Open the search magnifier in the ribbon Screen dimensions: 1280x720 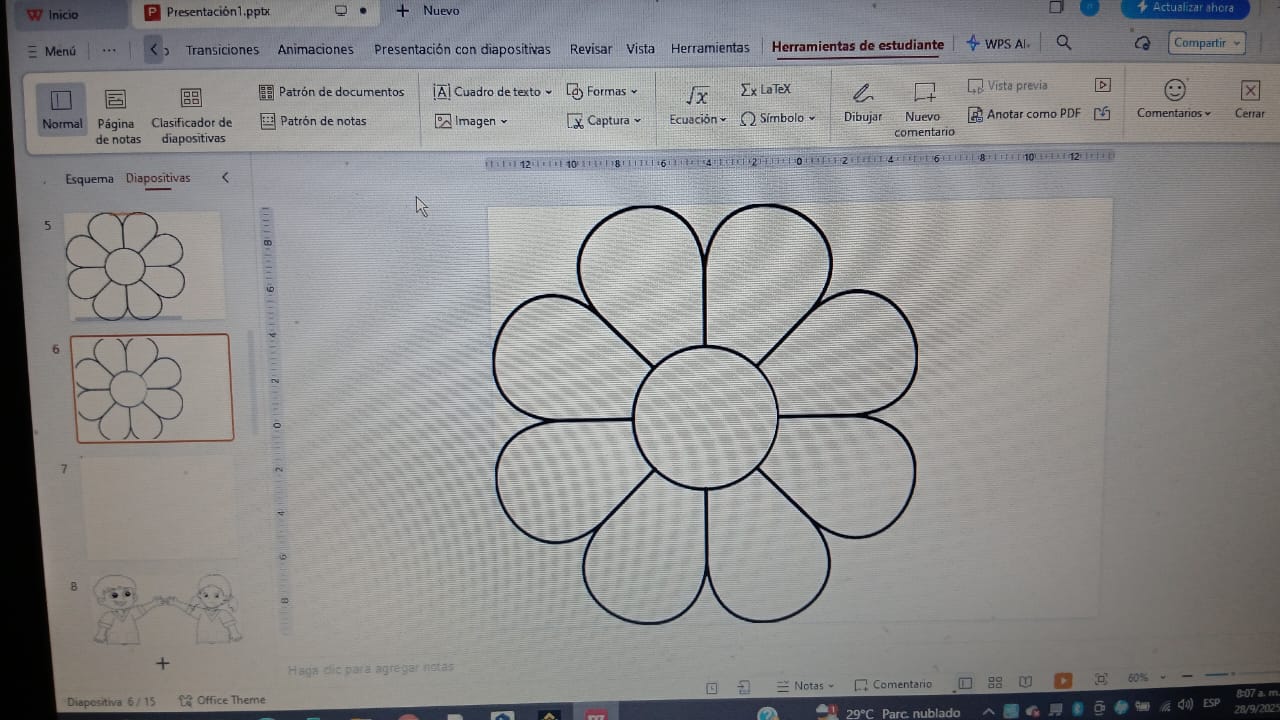tap(1064, 43)
